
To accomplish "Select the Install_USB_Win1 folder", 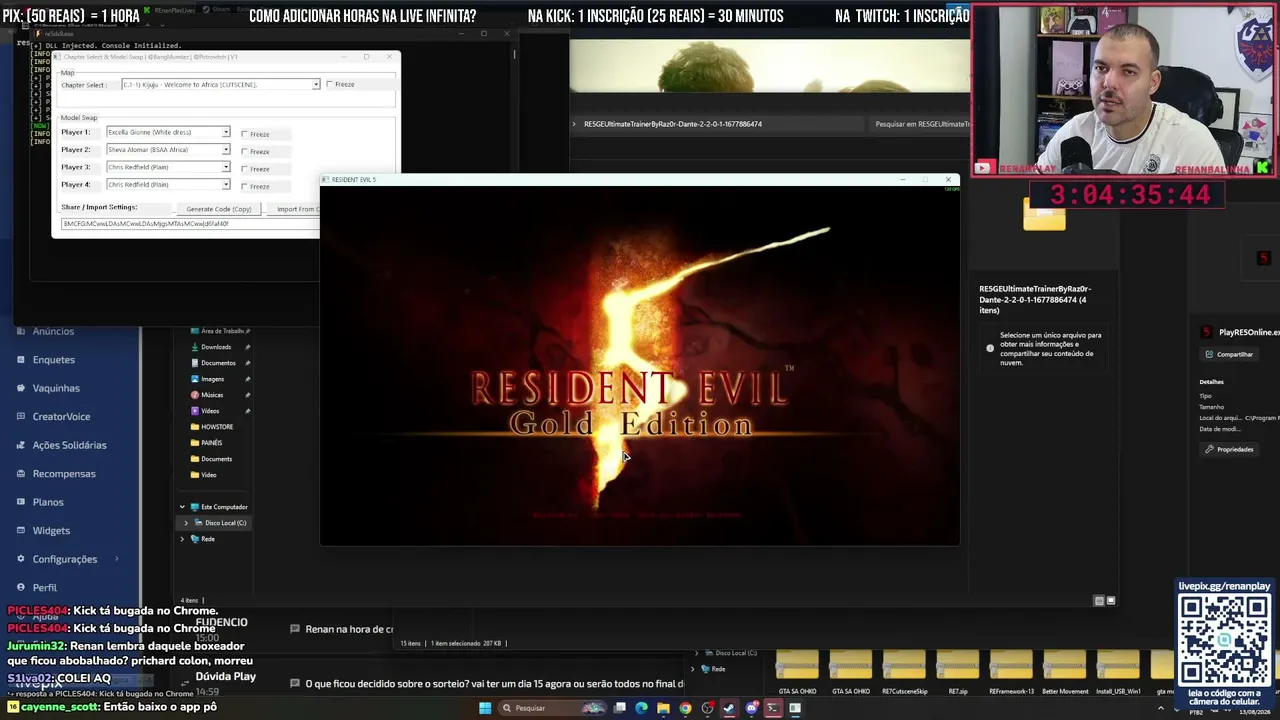I will coord(1118,670).
